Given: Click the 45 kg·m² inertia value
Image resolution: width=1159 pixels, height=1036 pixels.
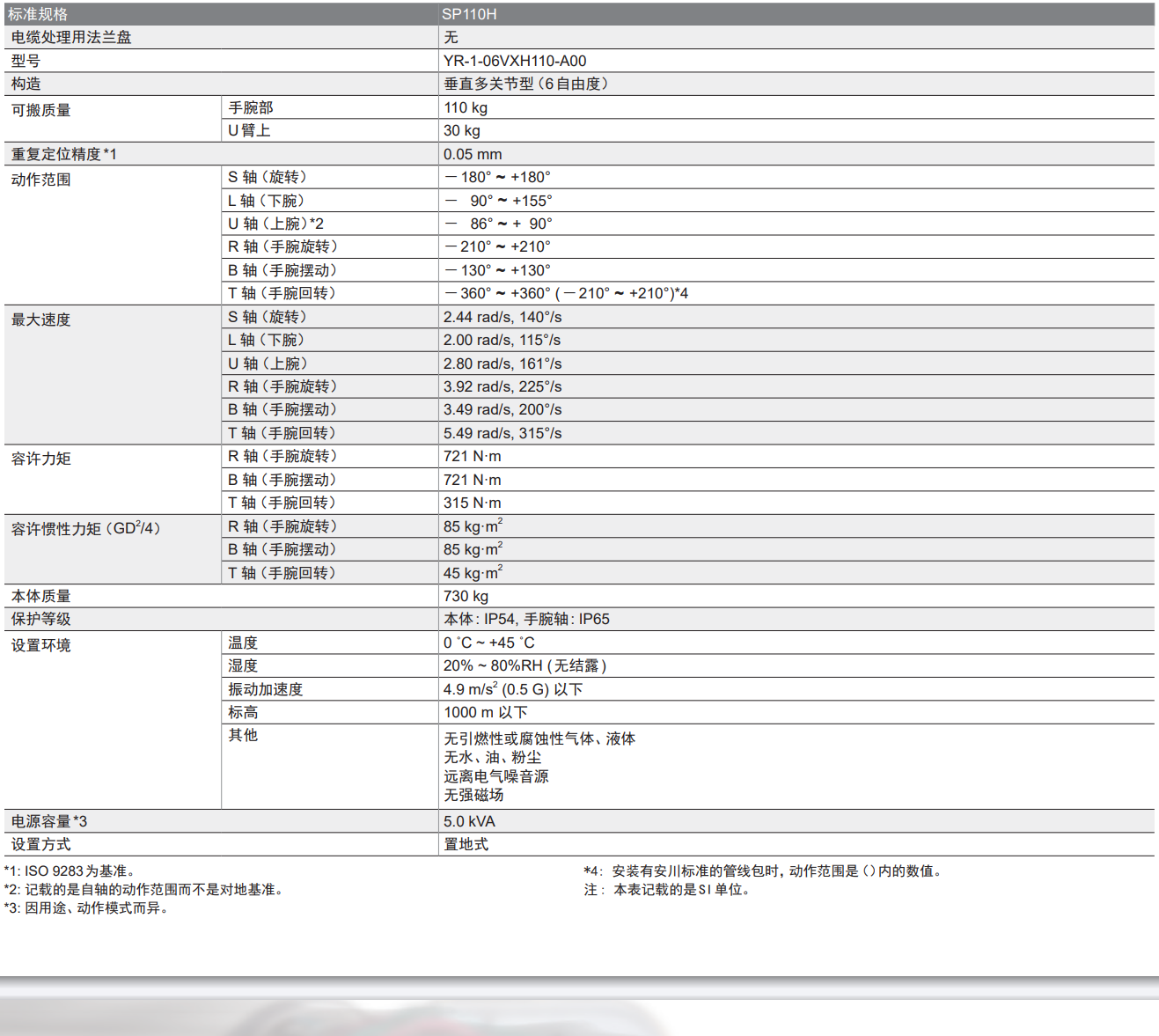Looking at the screenshot, I should click(x=473, y=573).
